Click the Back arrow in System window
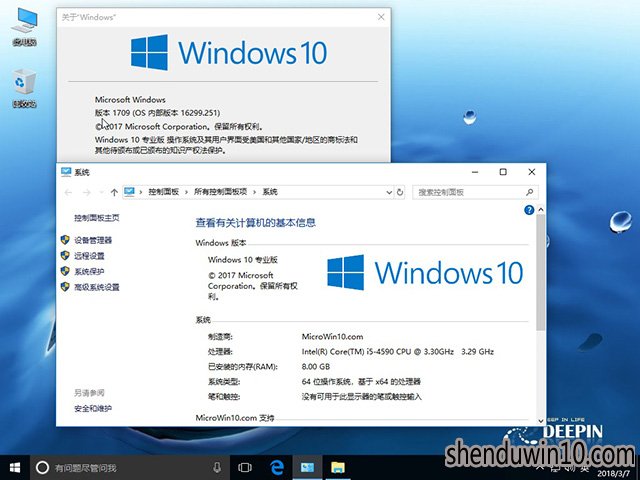Viewport: 640px width, 480px height. [x=69, y=192]
